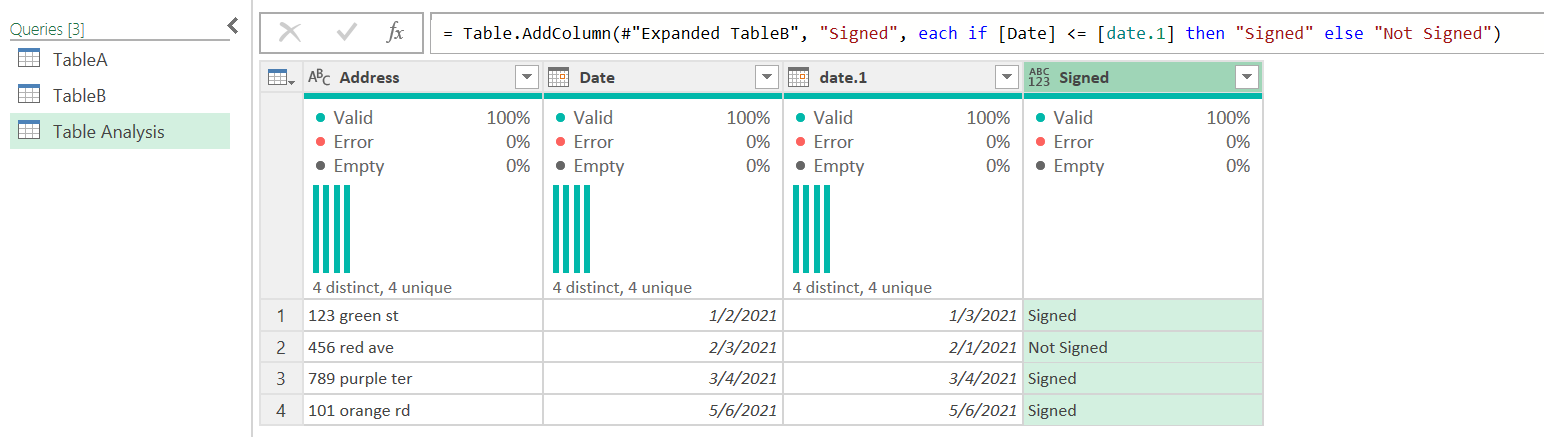The height and width of the screenshot is (437, 1544).
Task: Click "4 distinct, 4 unique" under Address
Action: coord(382,287)
